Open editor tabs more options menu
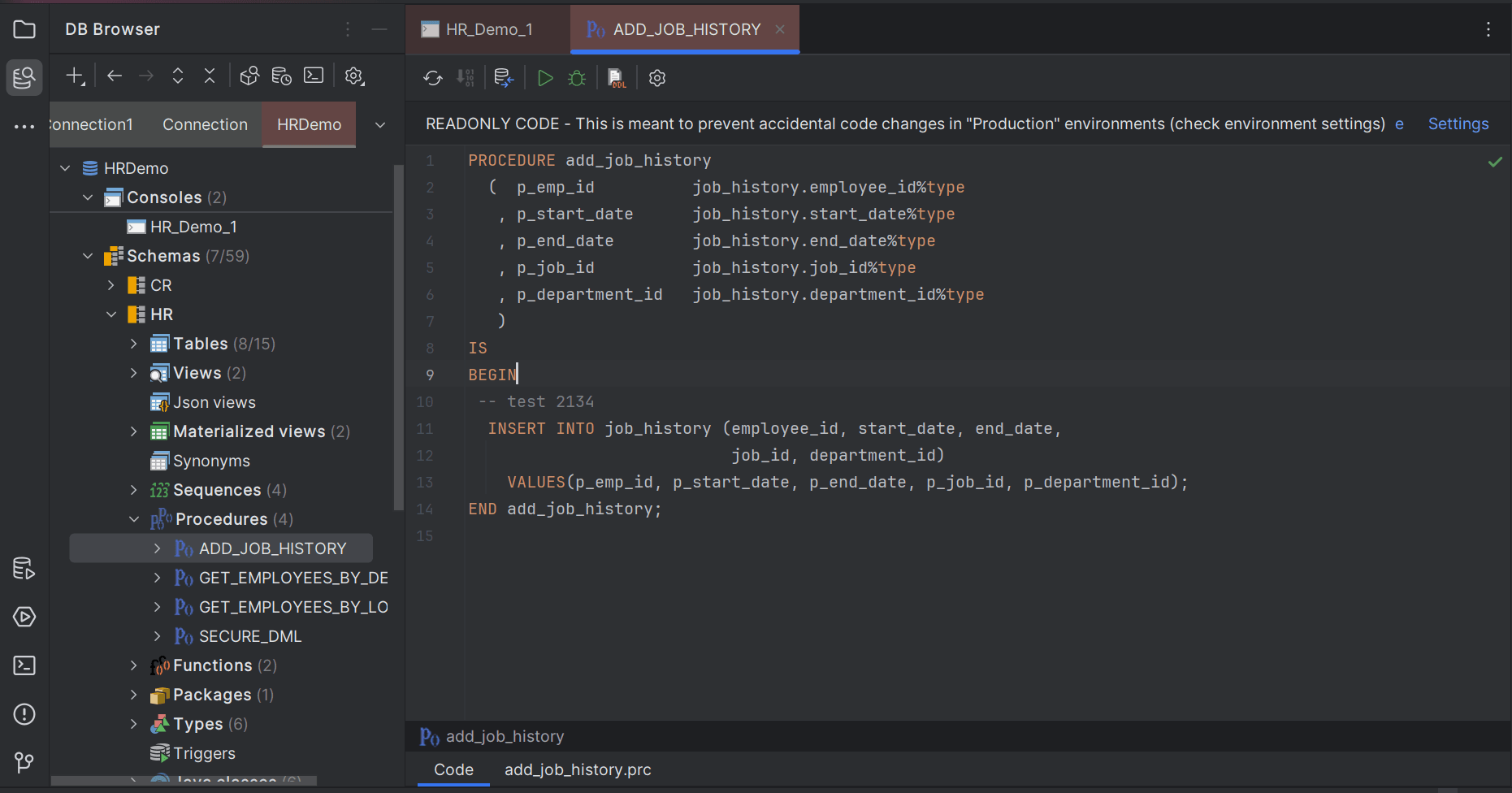 tap(1488, 29)
